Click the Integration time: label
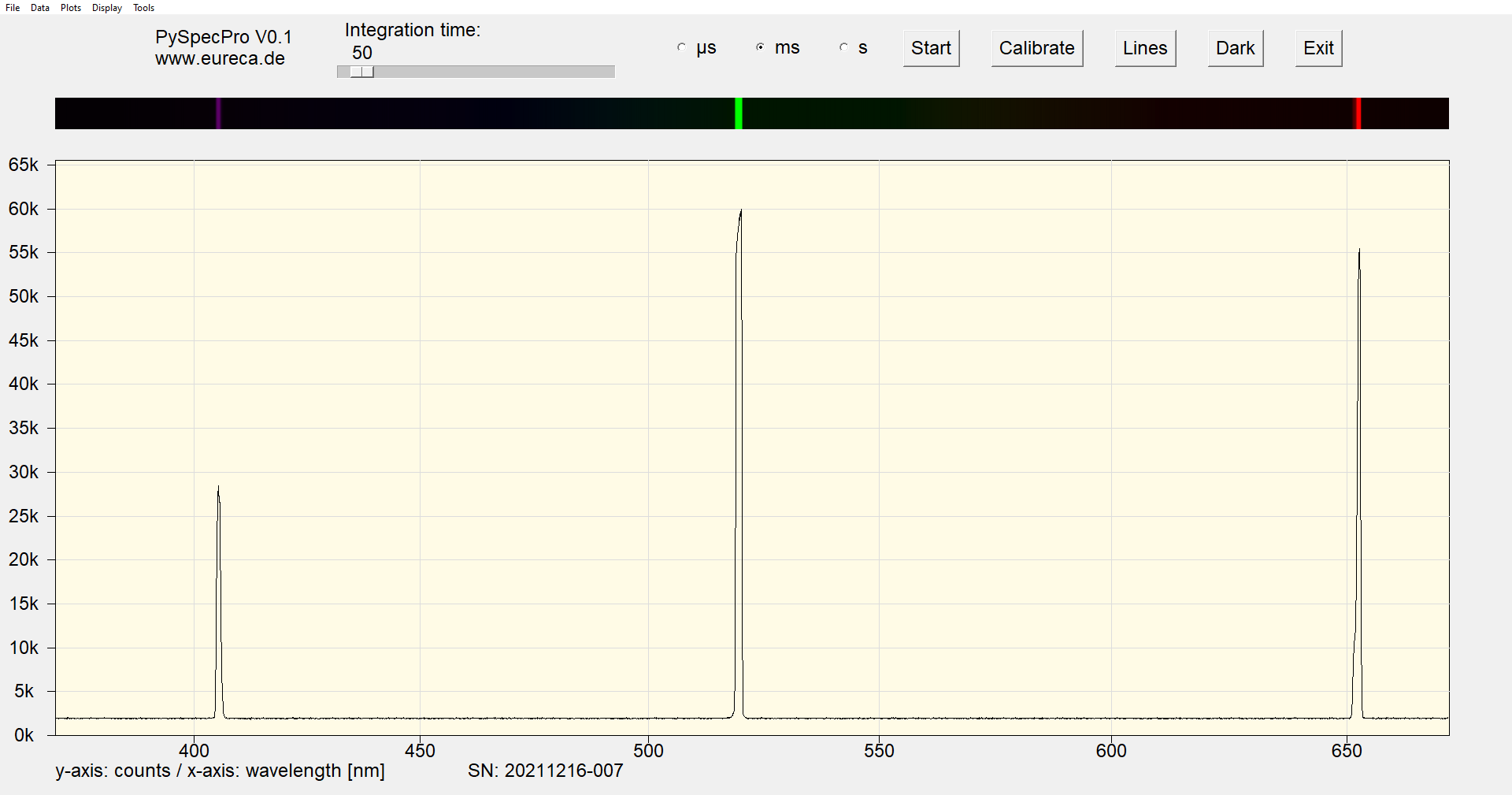 [413, 30]
